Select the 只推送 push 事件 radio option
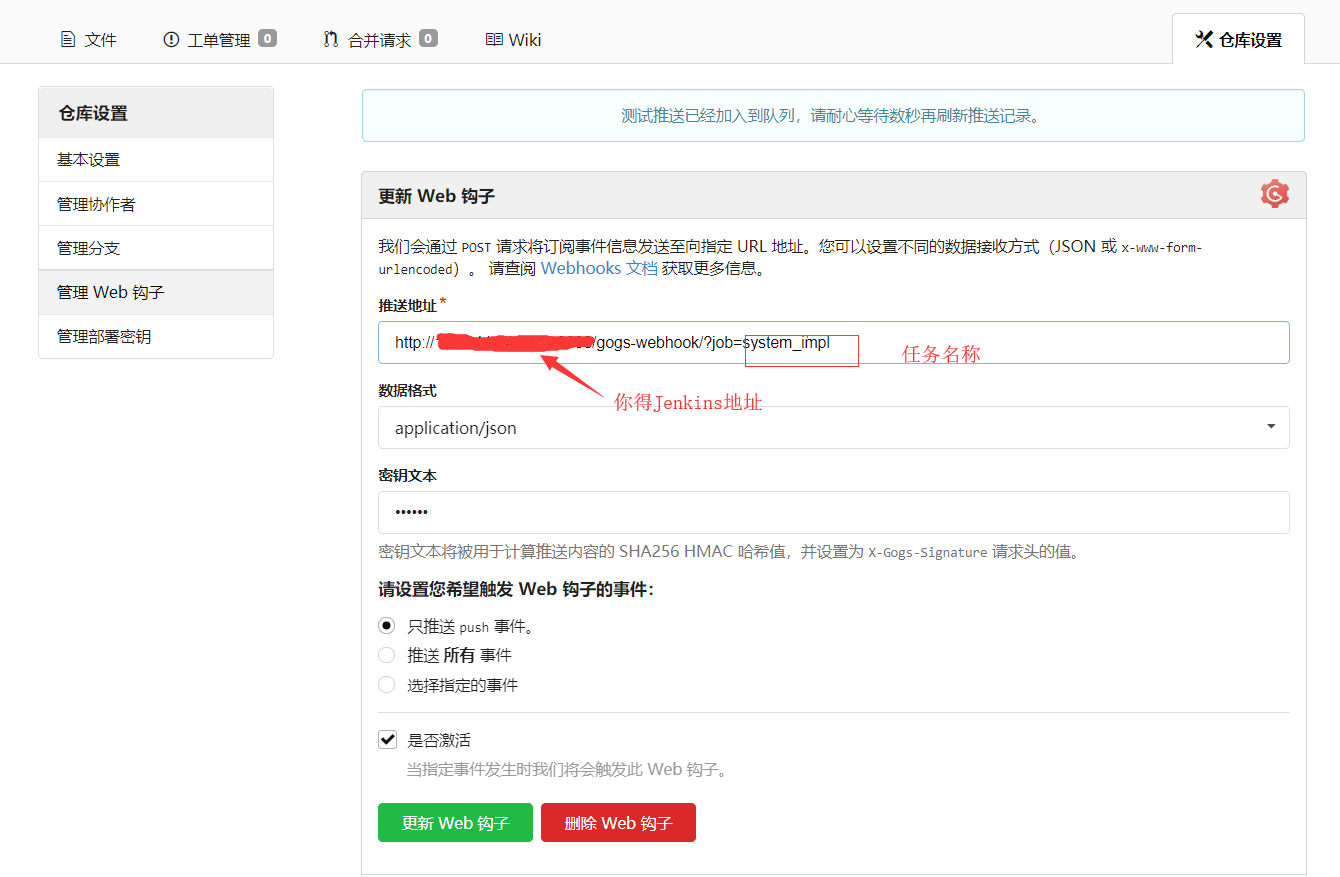 386,626
